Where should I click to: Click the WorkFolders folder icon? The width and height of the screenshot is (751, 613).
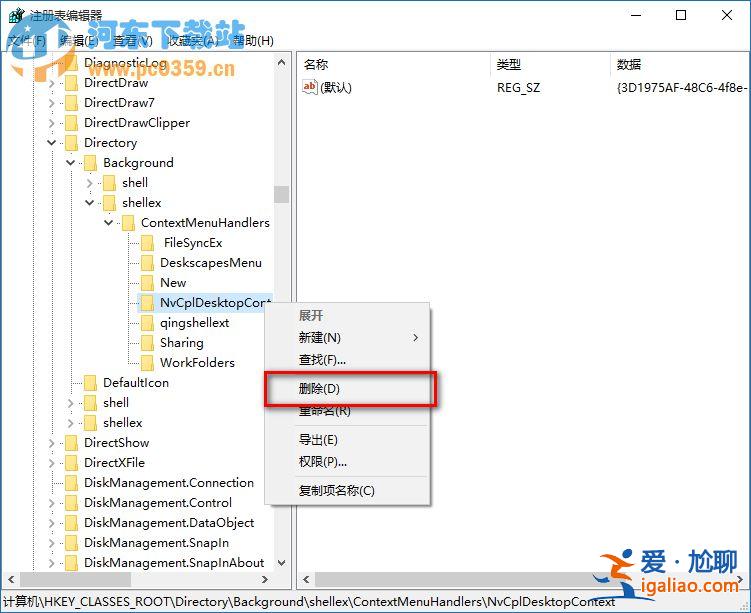pos(147,363)
